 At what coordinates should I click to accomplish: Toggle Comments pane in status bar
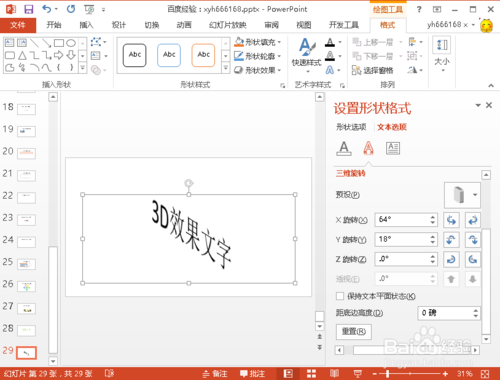[253, 374]
